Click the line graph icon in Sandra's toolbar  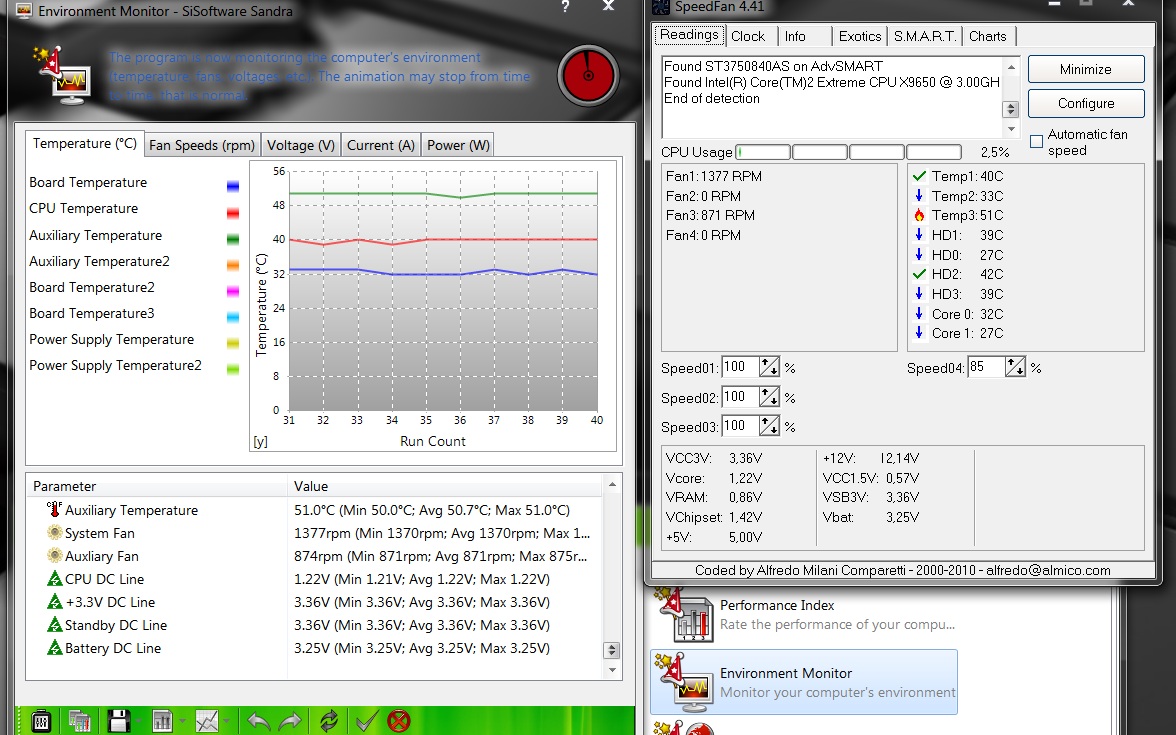point(206,721)
